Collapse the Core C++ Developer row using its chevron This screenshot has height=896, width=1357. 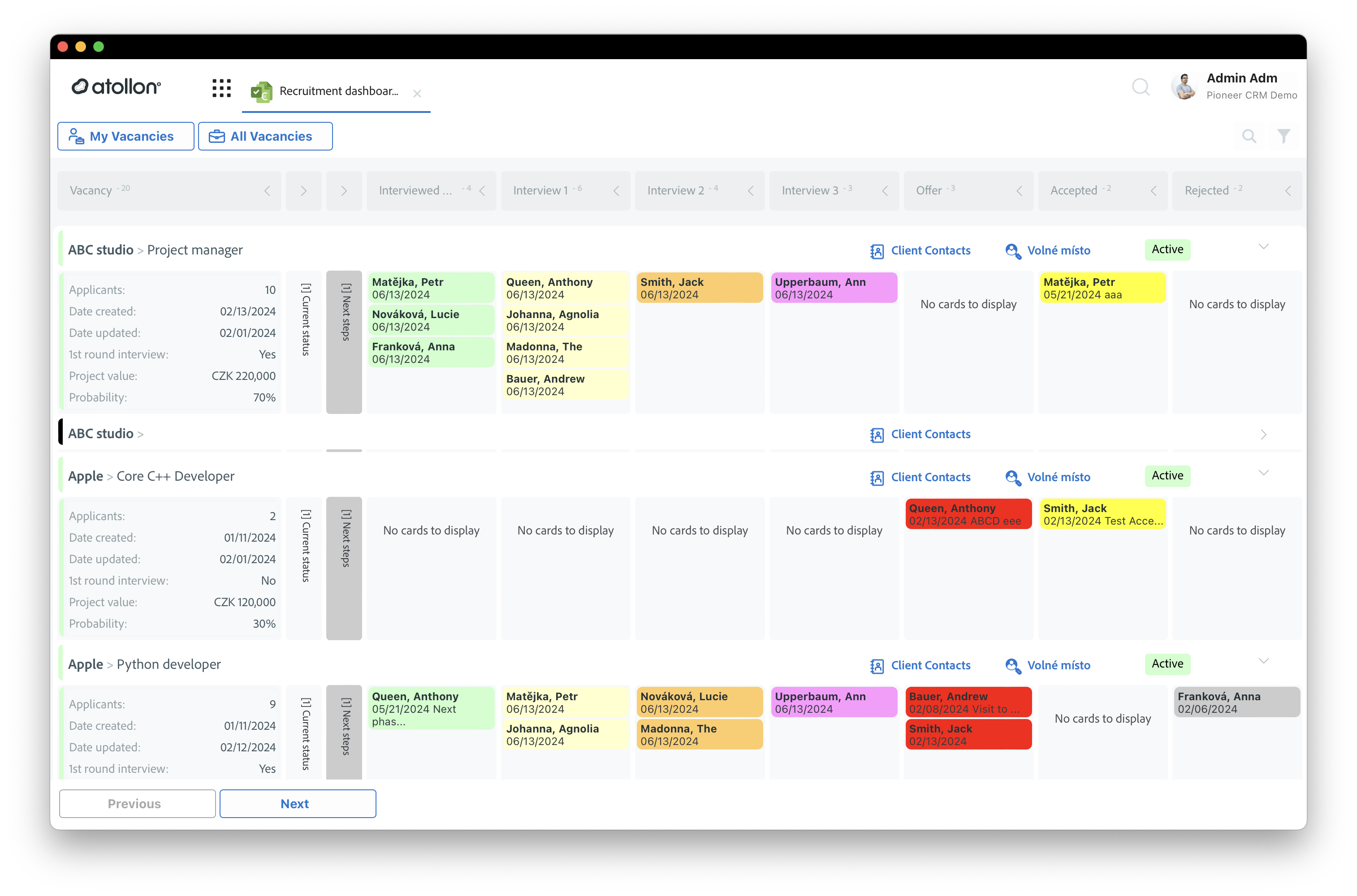[1264, 473]
